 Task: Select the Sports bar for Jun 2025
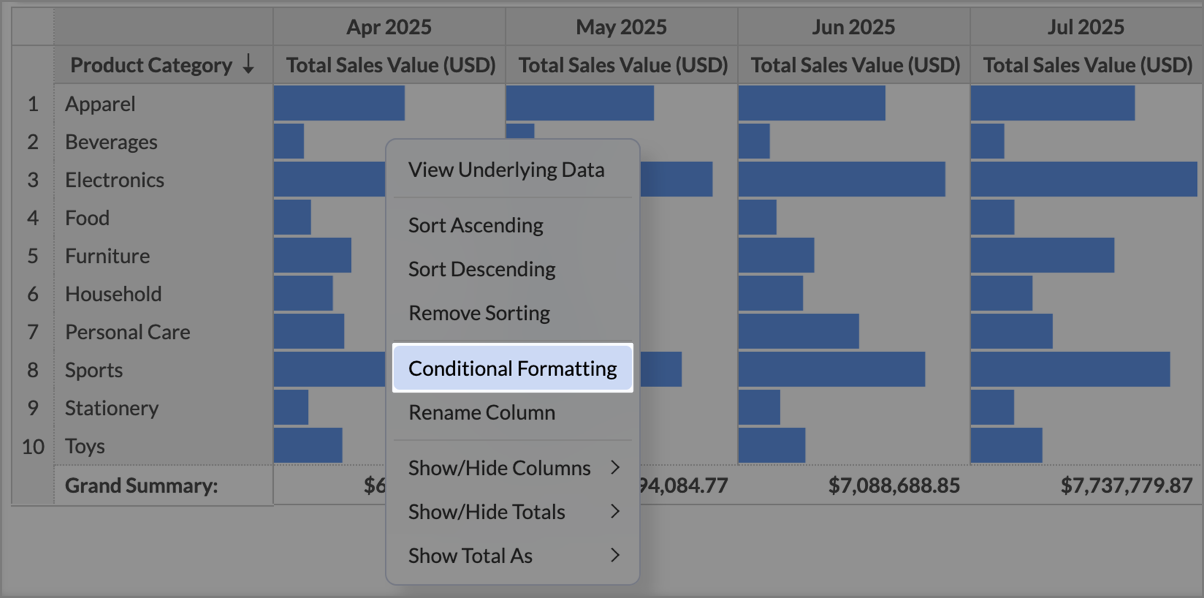[x=831, y=370]
